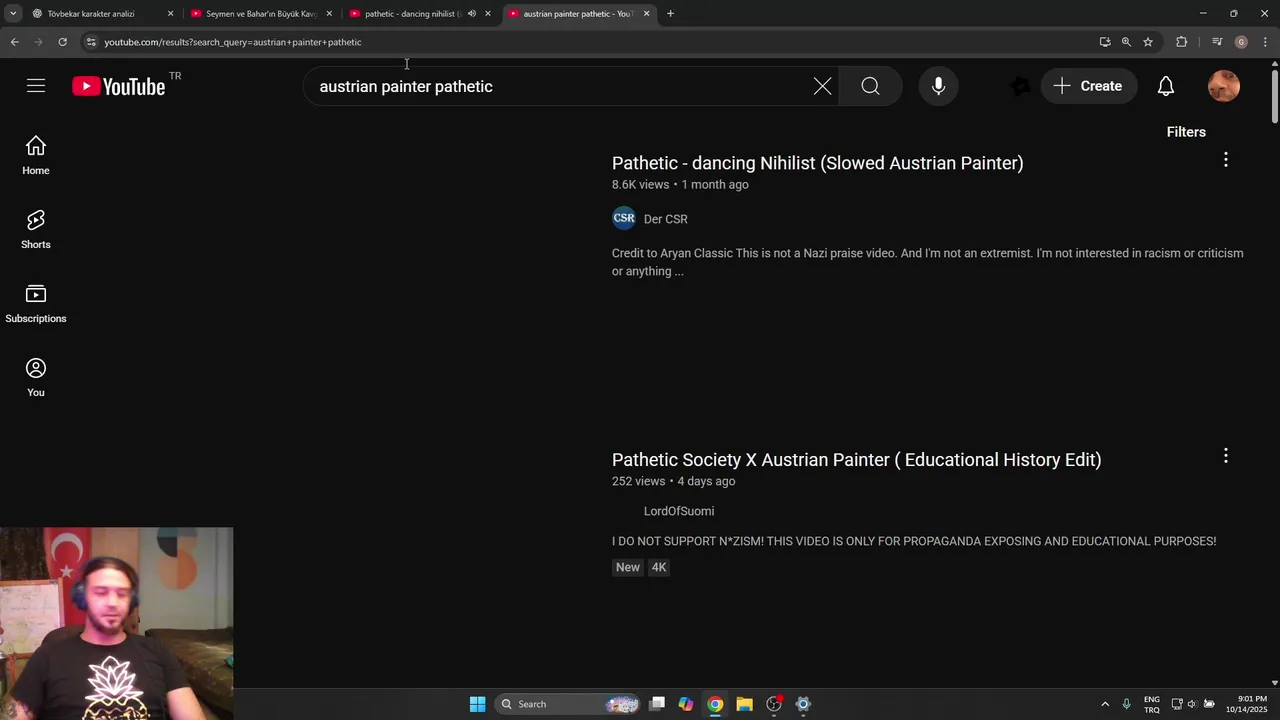Clear the search text with the X icon
1280x720 pixels.
(x=822, y=86)
